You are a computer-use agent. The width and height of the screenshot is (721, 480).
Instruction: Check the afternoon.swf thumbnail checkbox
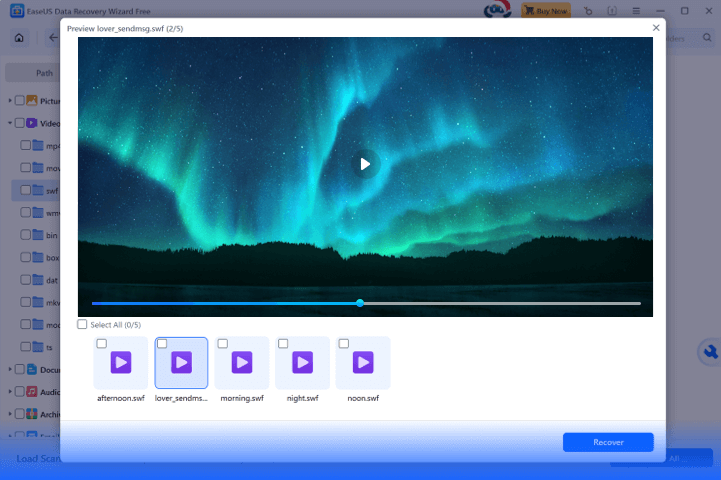[x=102, y=344]
